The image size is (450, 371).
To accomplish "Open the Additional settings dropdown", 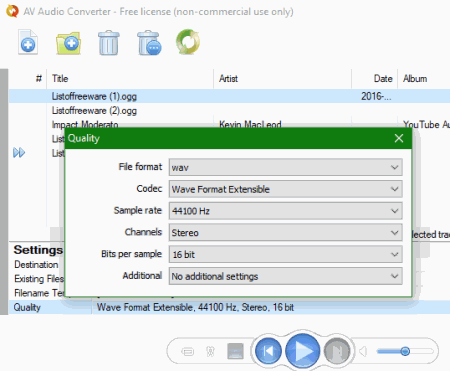I will 286,276.
